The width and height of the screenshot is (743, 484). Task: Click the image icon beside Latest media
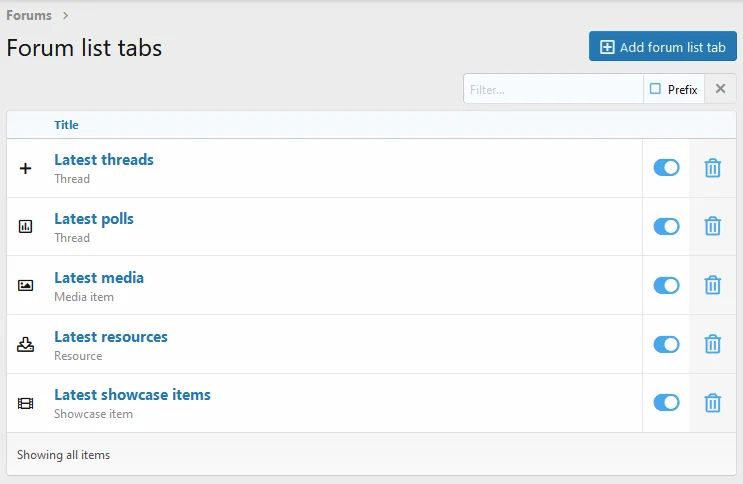(26, 286)
